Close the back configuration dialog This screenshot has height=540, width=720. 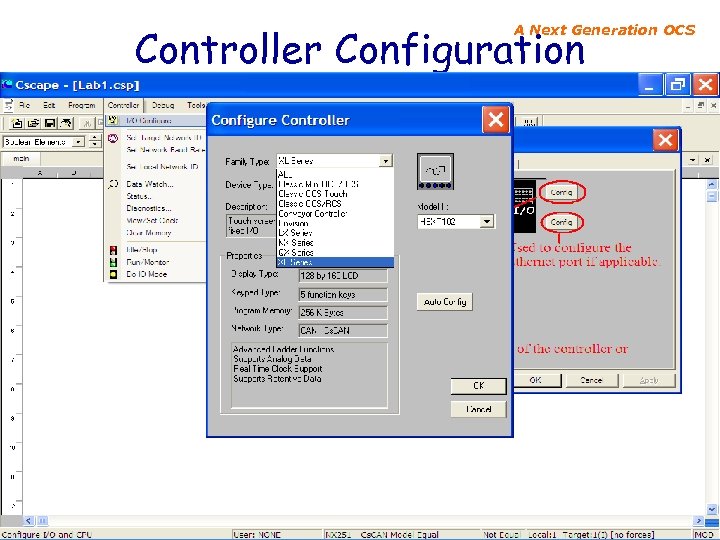tap(665, 140)
